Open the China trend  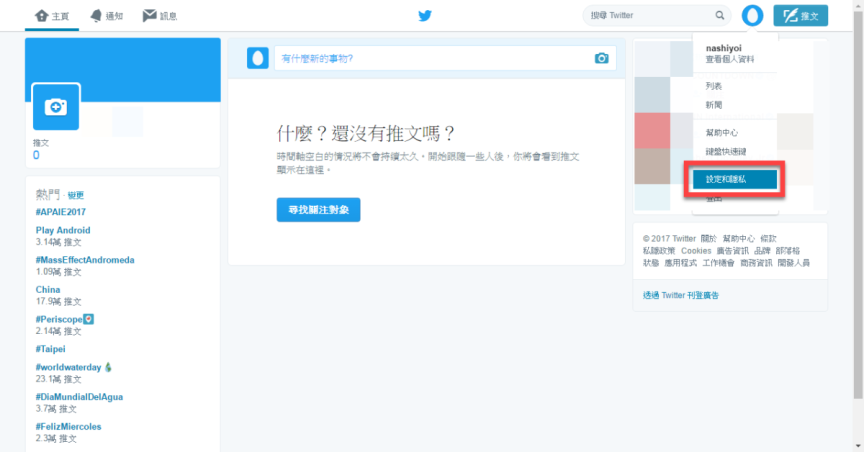pyautogui.click(x=48, y=289)
